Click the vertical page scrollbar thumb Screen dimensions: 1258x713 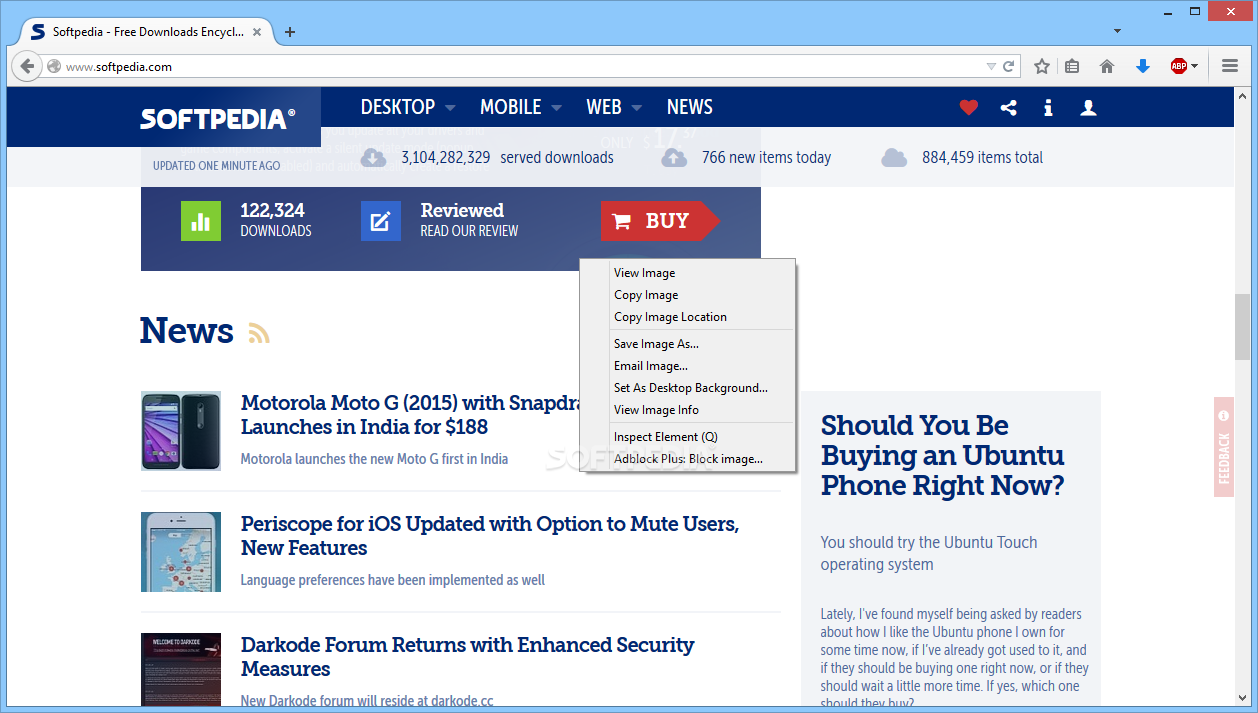click(x=1242, y=327)
